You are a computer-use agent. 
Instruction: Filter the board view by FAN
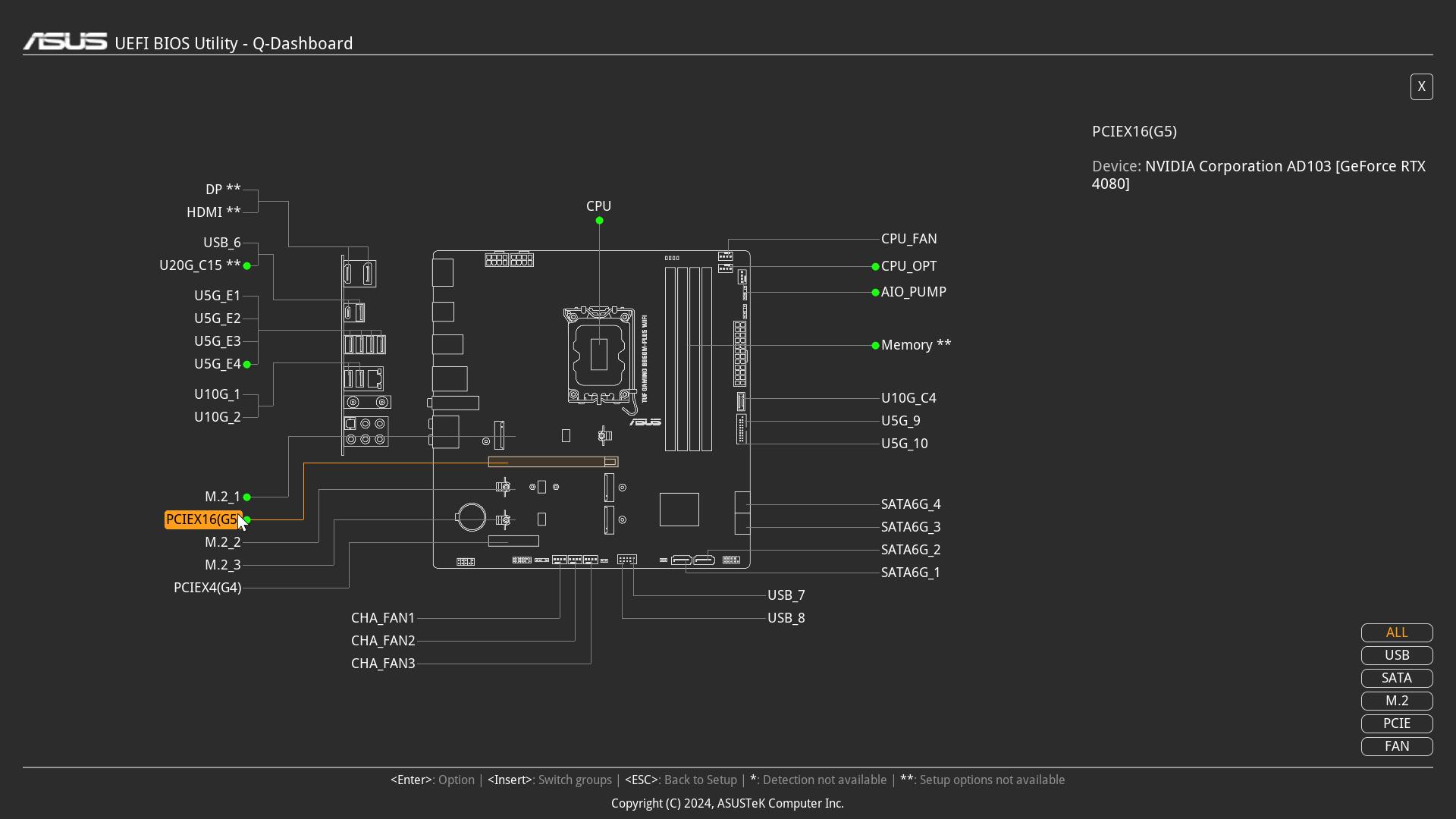[1397, 746]
